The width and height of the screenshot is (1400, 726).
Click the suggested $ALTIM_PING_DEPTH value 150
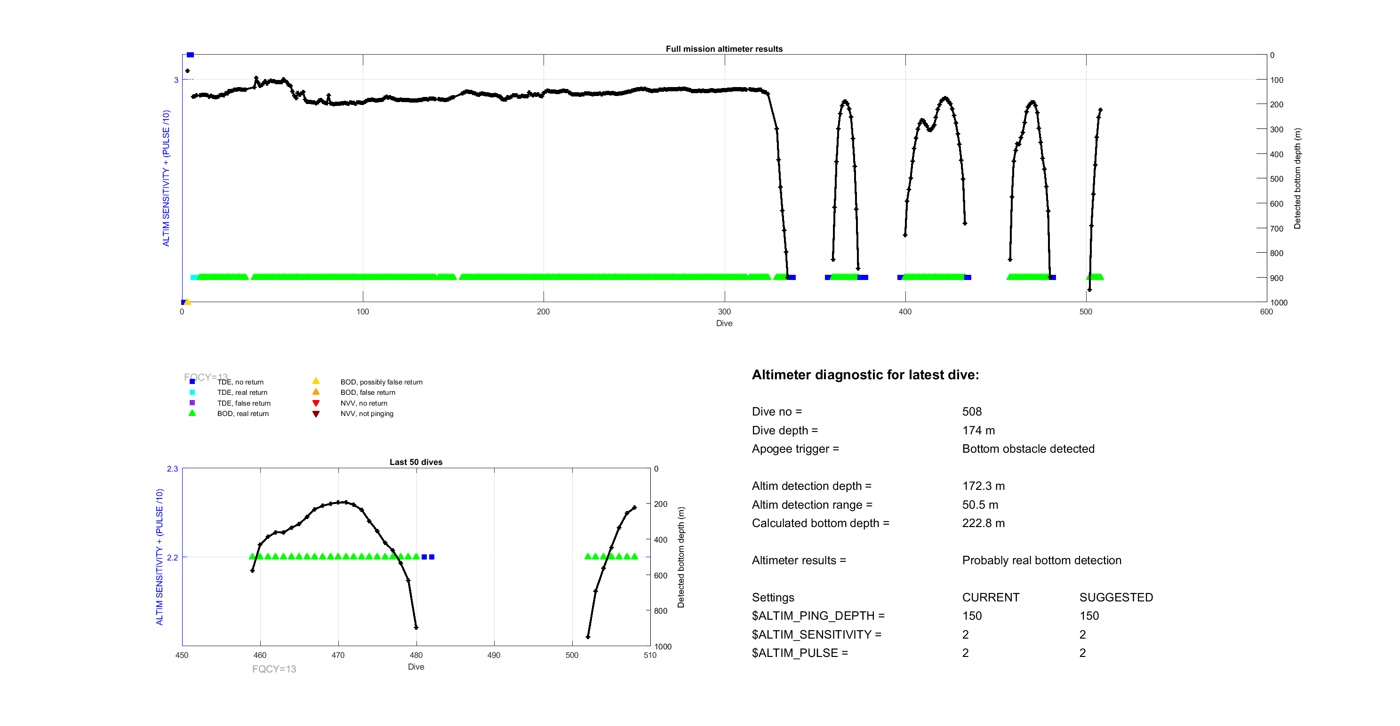coord(1090,616)
